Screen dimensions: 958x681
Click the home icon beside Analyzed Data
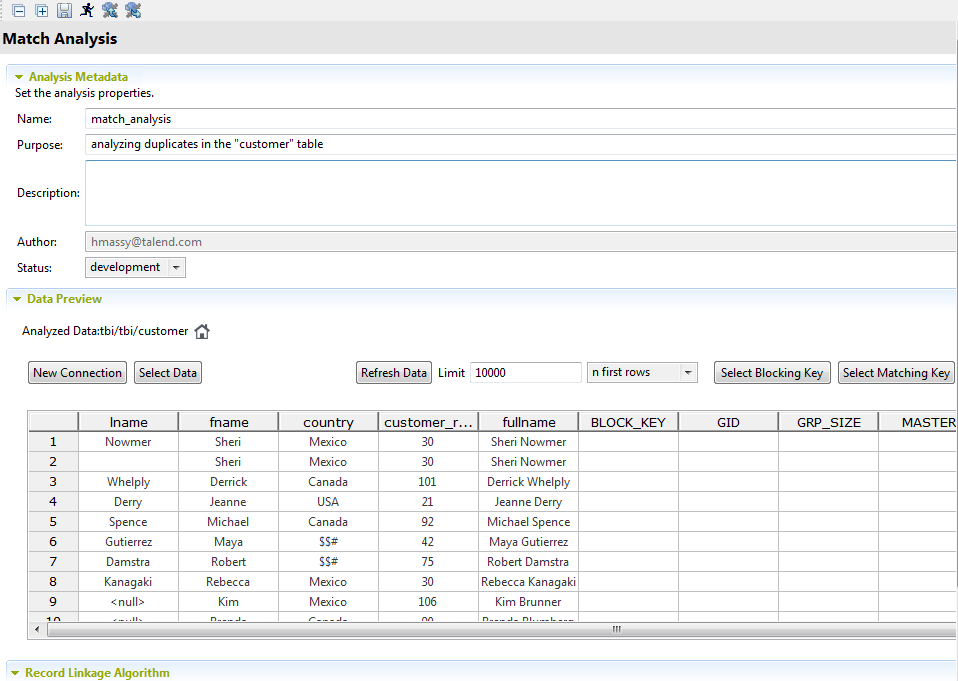click(x=202, y=332)
